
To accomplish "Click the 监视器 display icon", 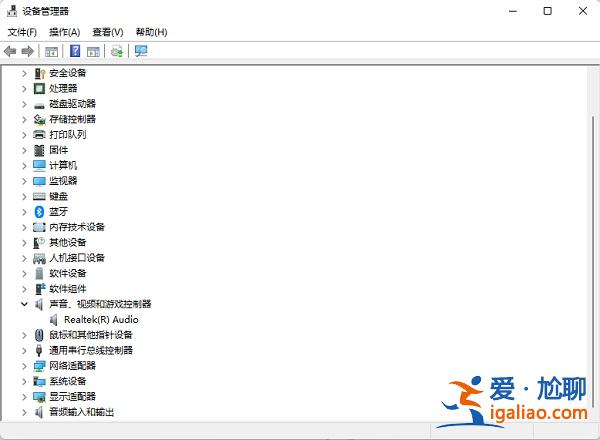I will [39, 181].
